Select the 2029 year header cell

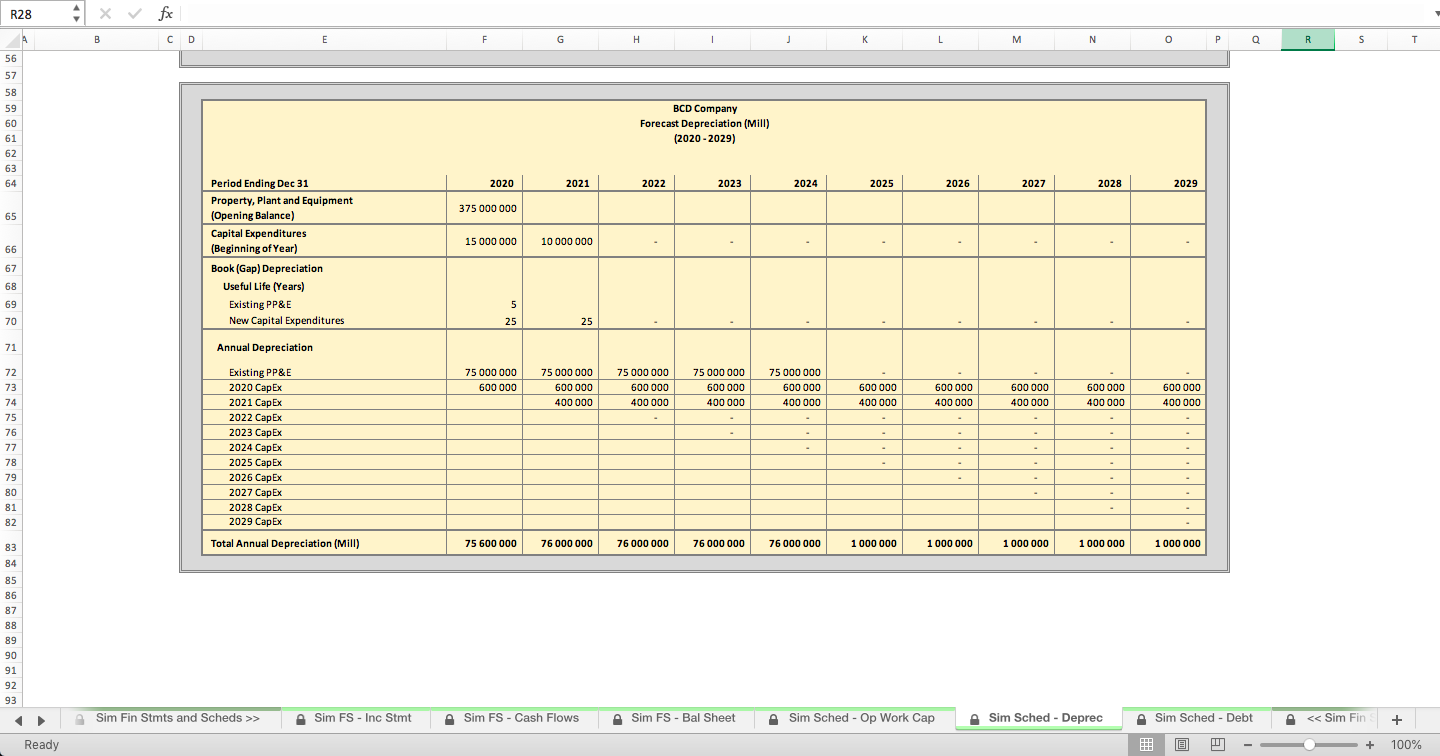(x=1168, y=183)
